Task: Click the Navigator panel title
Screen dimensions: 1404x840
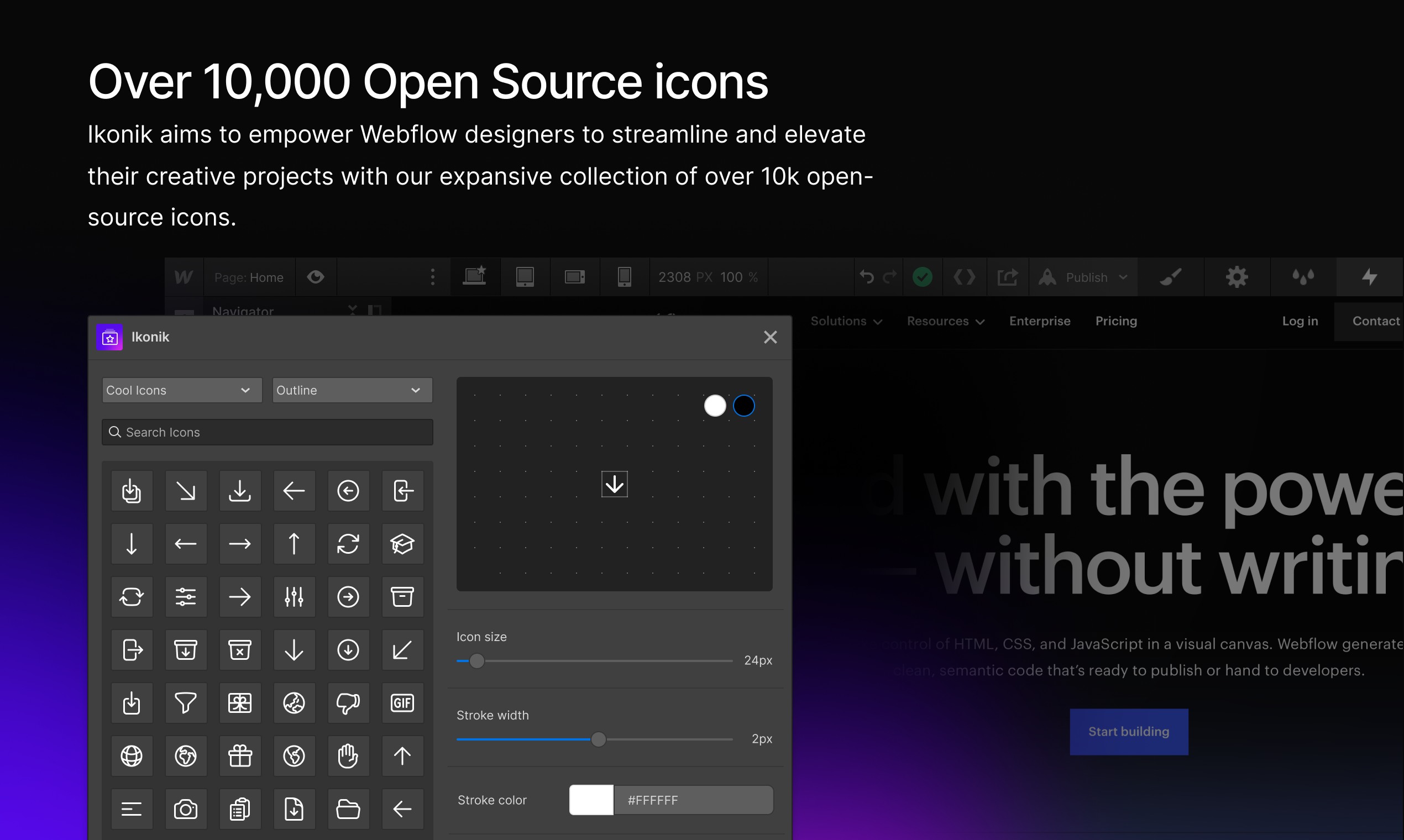Action: click(243, 310)
